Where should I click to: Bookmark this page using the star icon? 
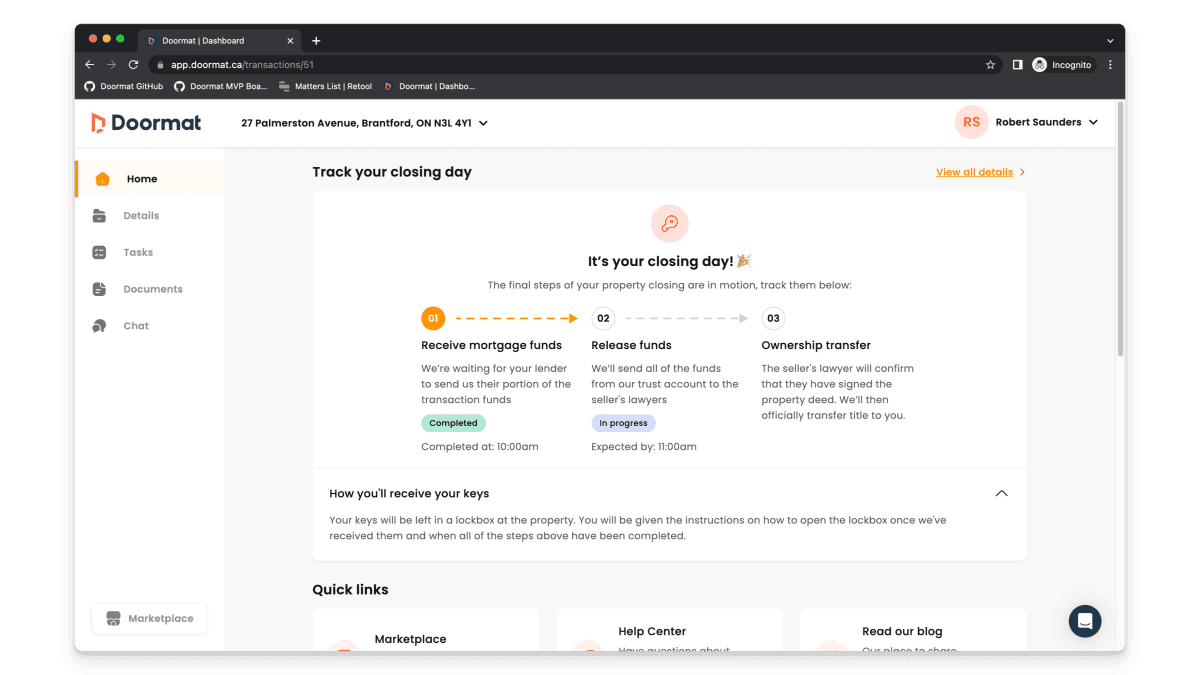pyautogui.click(x=990, y=65)
